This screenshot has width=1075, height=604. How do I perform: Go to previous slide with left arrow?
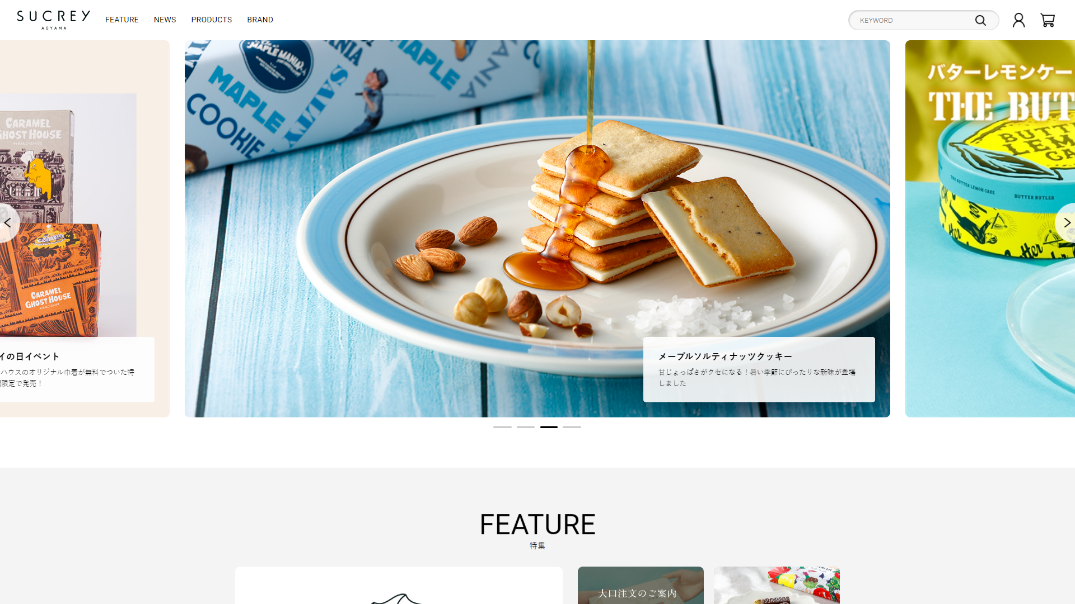coord(8,223)
